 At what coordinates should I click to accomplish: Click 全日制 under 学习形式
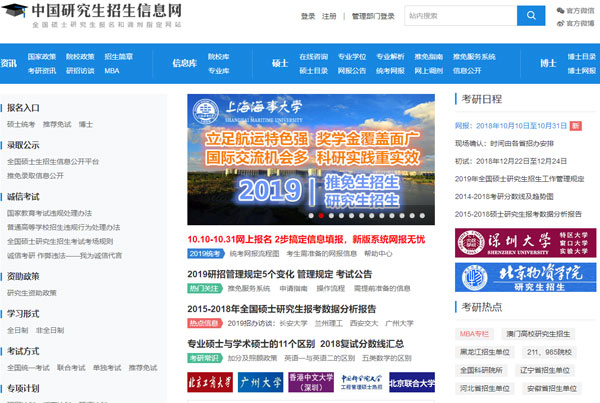(18, 330)
